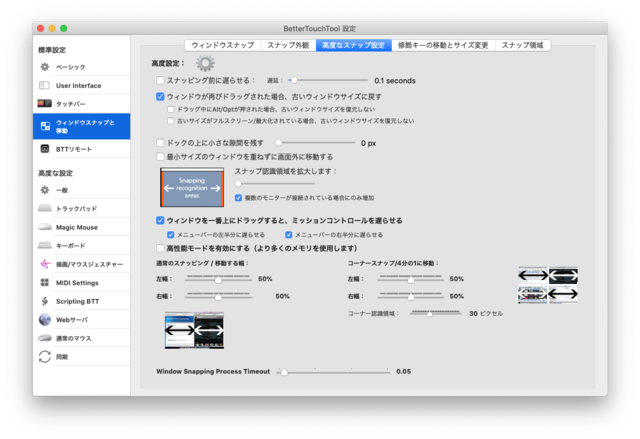Image resolution: width=640 pixels, height=439 pixels.
Task: Adjust コーナースナップ 左幅 slider
Action: click(411, 279)
